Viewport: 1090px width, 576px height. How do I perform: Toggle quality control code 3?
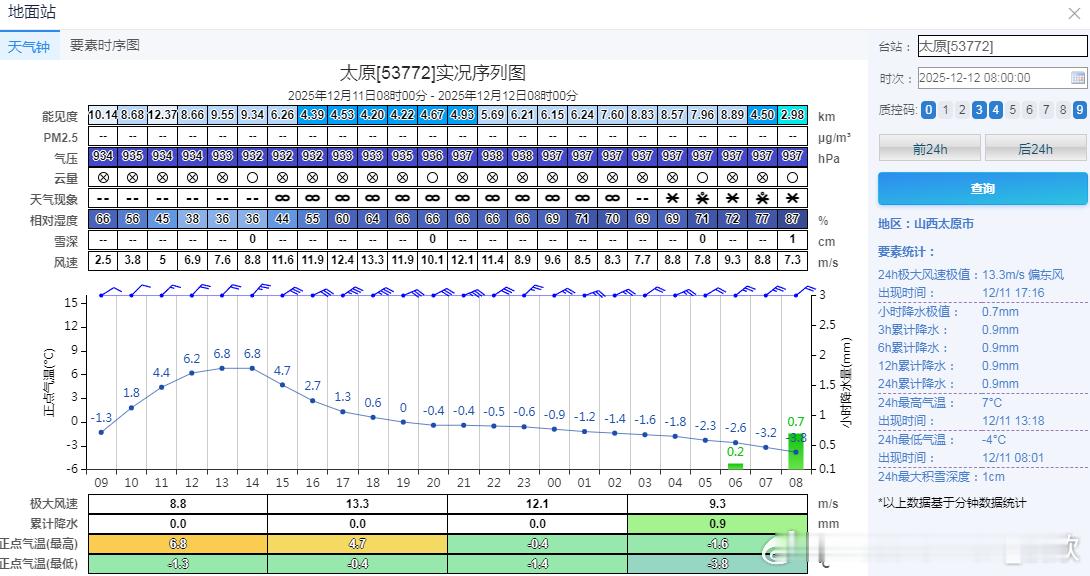(979, 110)
